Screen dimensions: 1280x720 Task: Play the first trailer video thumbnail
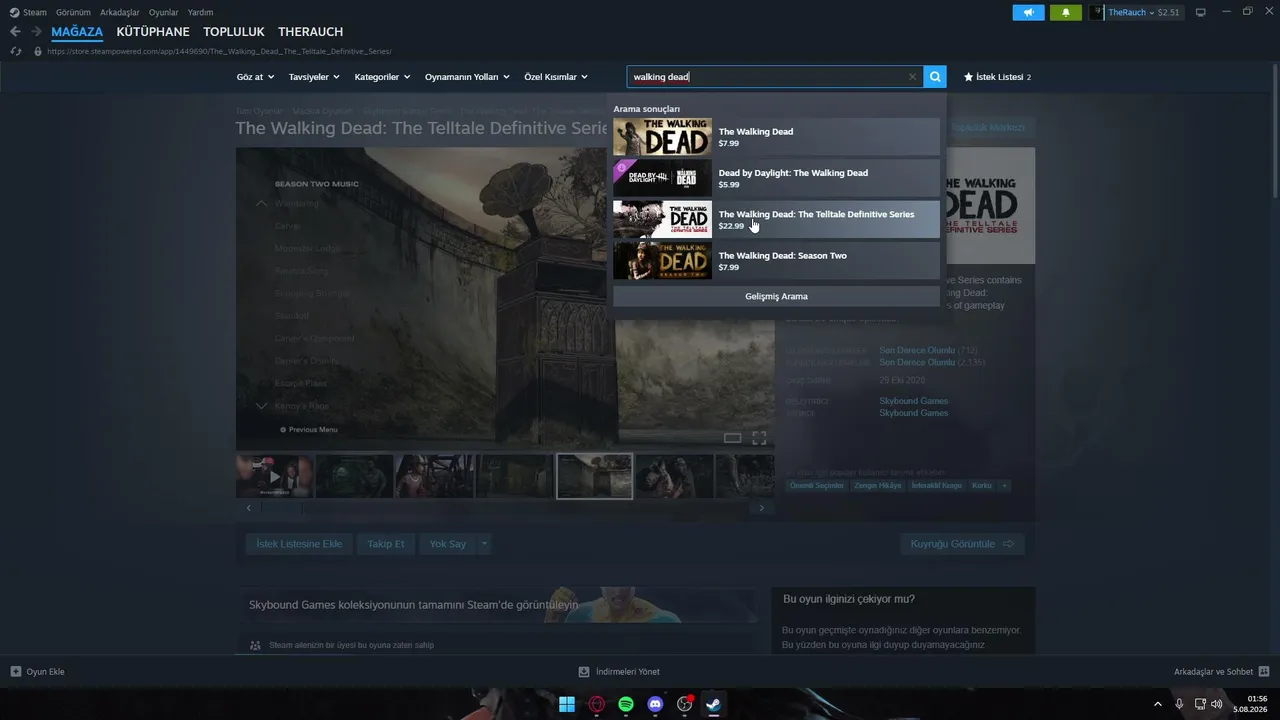point(274,476)
